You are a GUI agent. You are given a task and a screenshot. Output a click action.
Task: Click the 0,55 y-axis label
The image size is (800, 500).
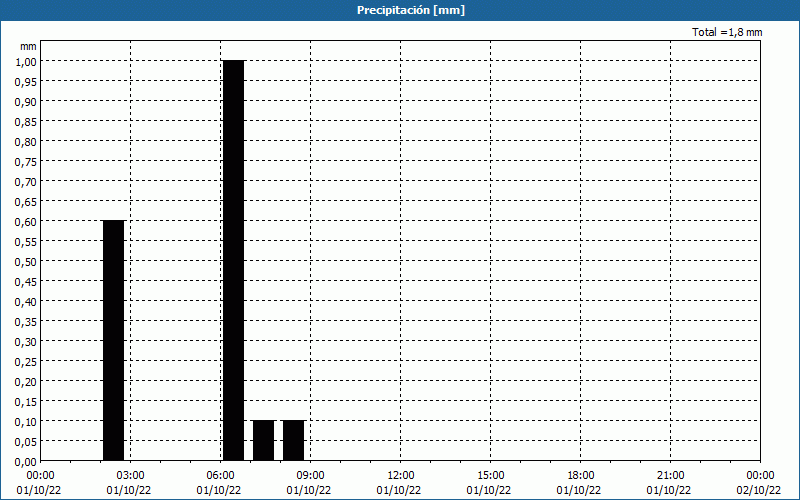click(26, 241)
